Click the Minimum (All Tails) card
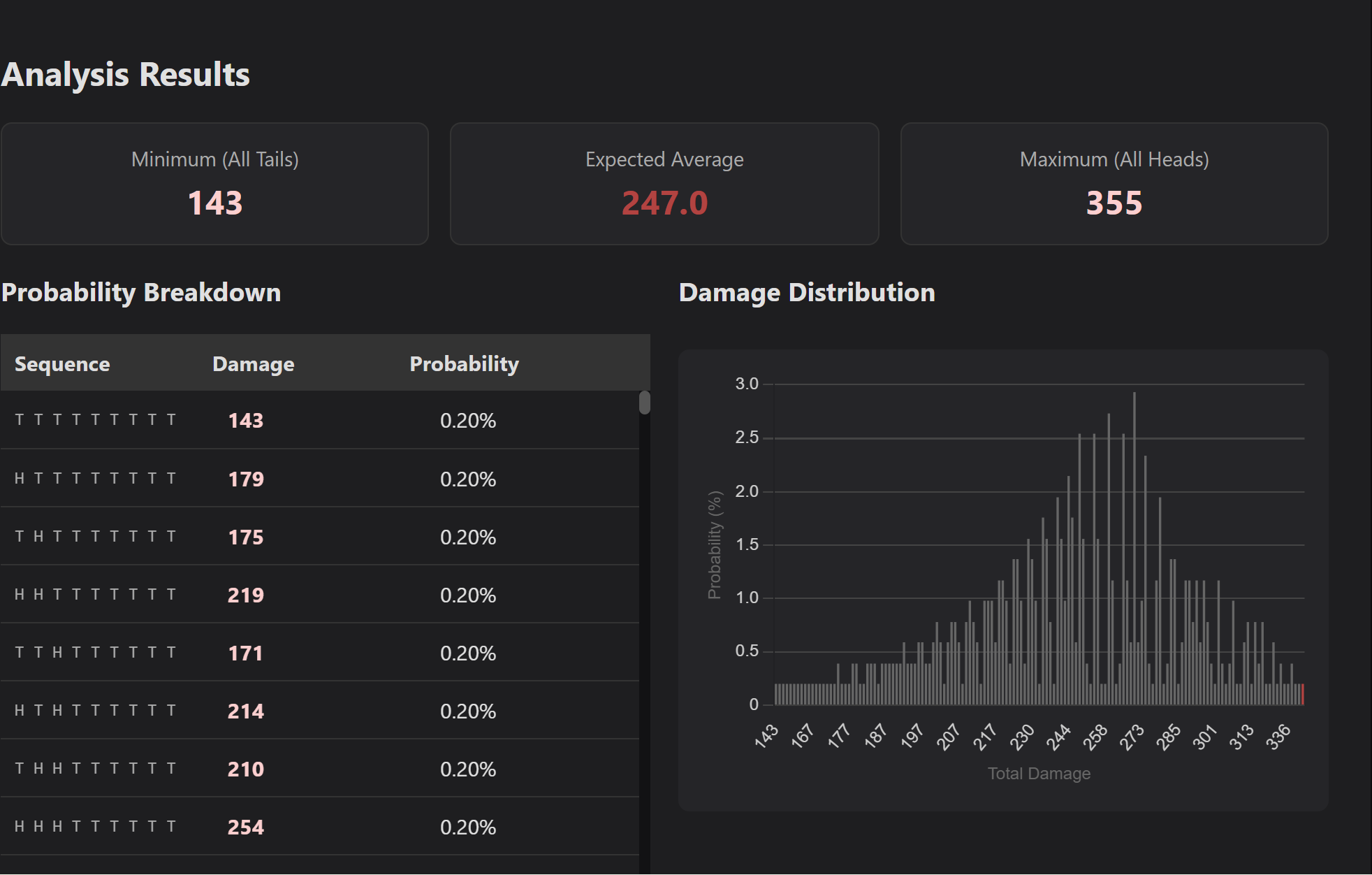Screen dimensions: 1372x875 click(214, 184)
